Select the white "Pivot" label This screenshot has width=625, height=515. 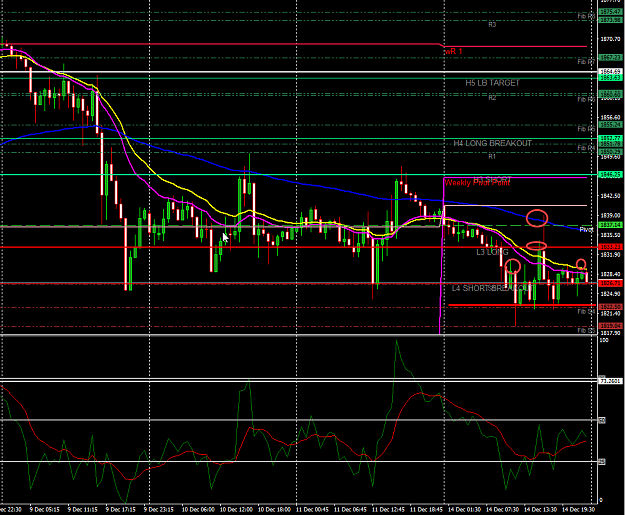tap(586, 230)
